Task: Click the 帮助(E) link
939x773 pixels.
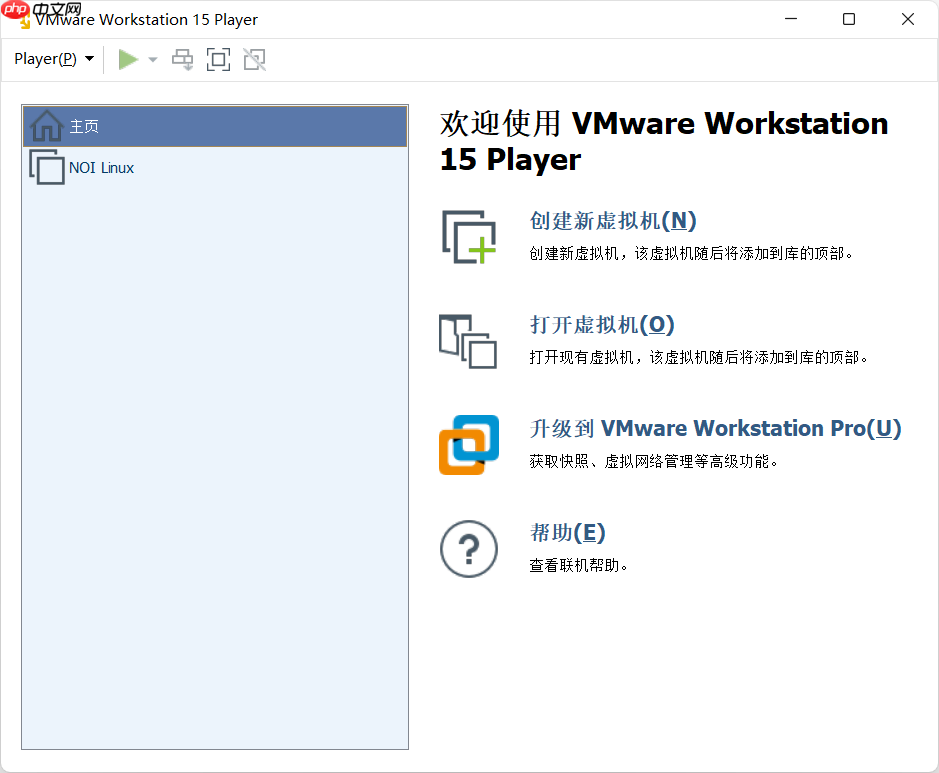Action: [567, 532]
